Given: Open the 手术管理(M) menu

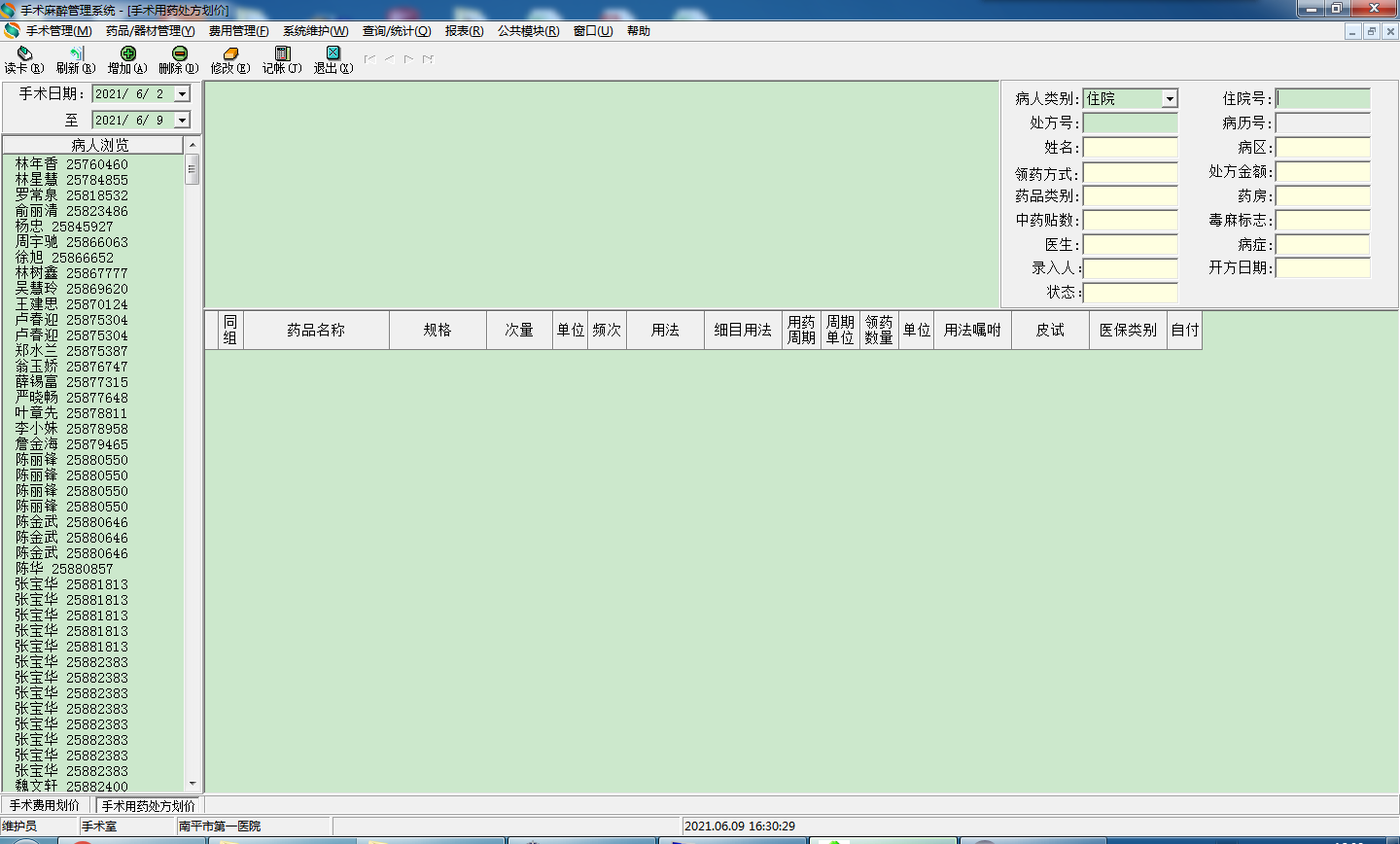Looking at the screenshot, I should click(58, 31).
